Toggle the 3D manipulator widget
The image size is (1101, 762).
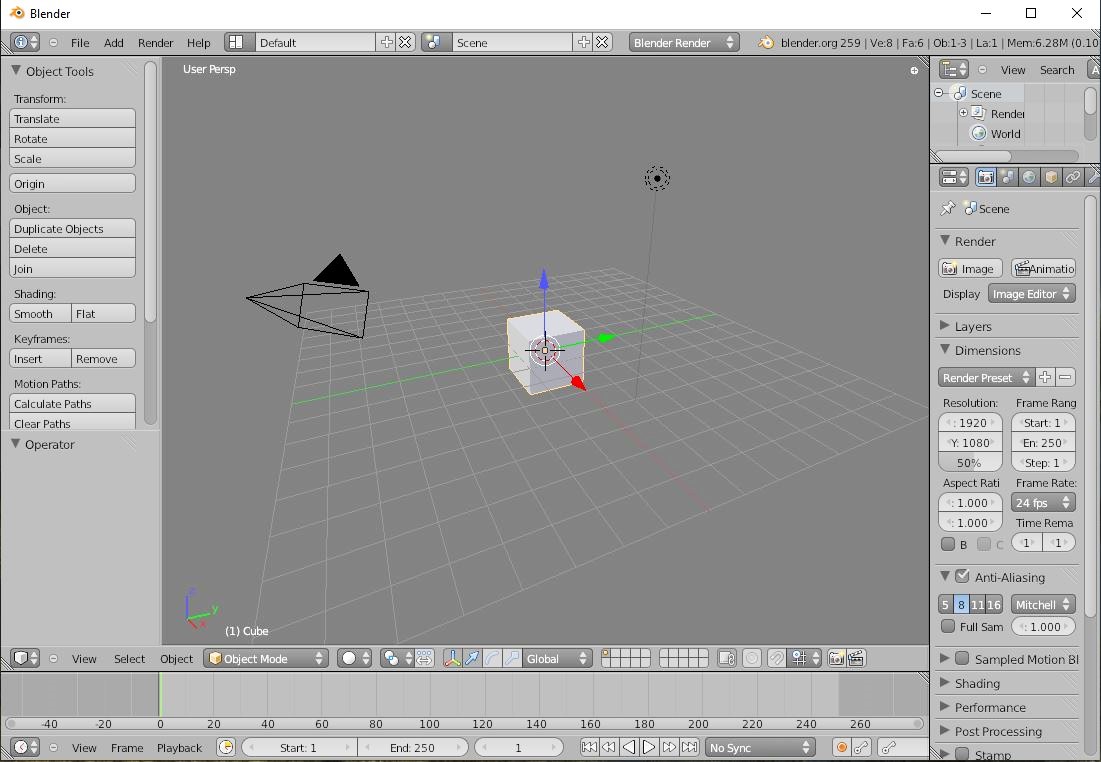pos(452,658)
